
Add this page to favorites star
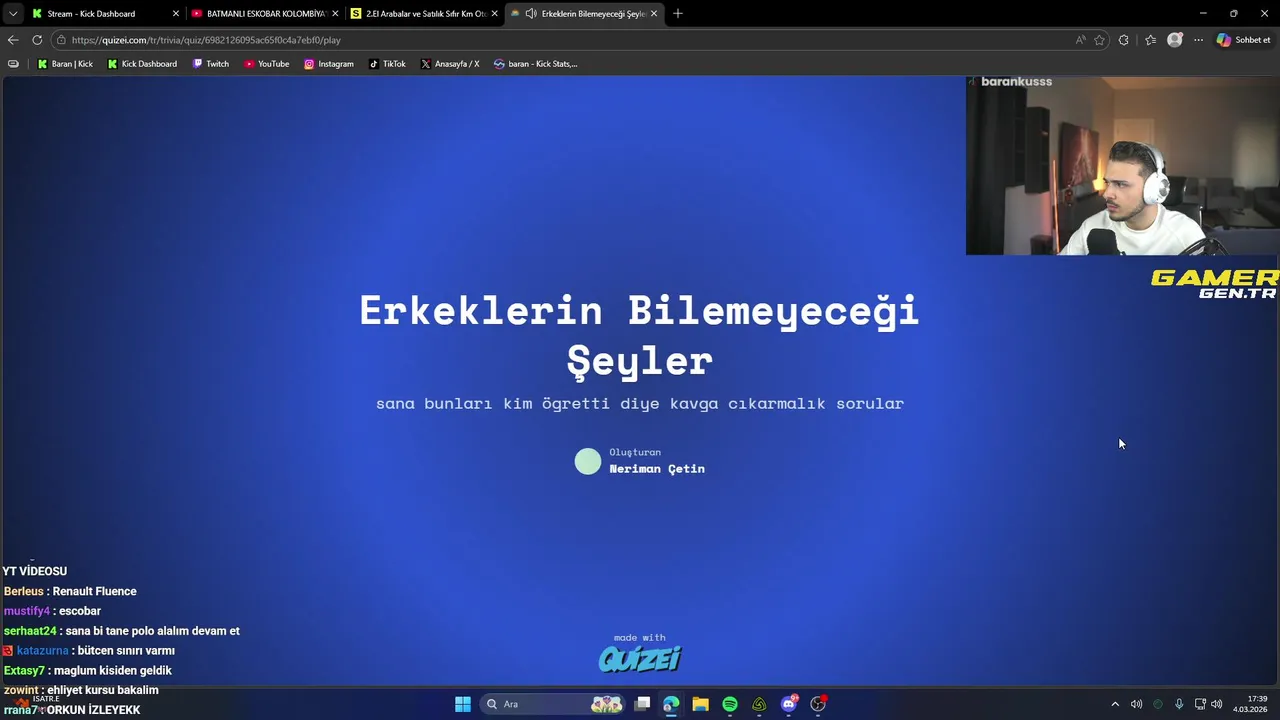[1099, 40]
